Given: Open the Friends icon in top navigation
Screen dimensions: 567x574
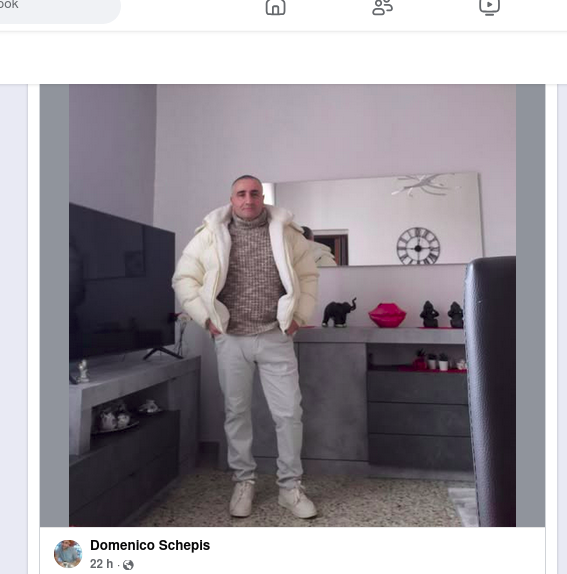Looking at the screenshot, I should point(383,7).
